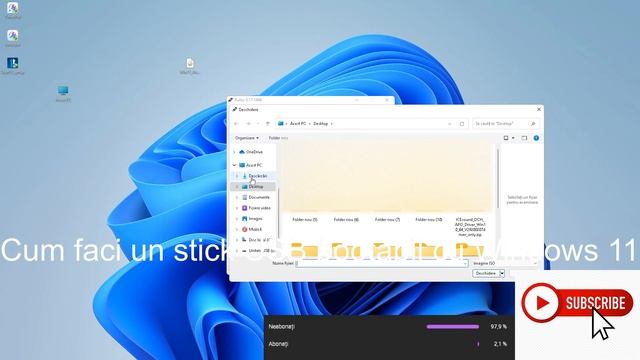This screenshot has height=360, width=640.
Task: Close the Deschidere dialog
Action: (539, 109)
